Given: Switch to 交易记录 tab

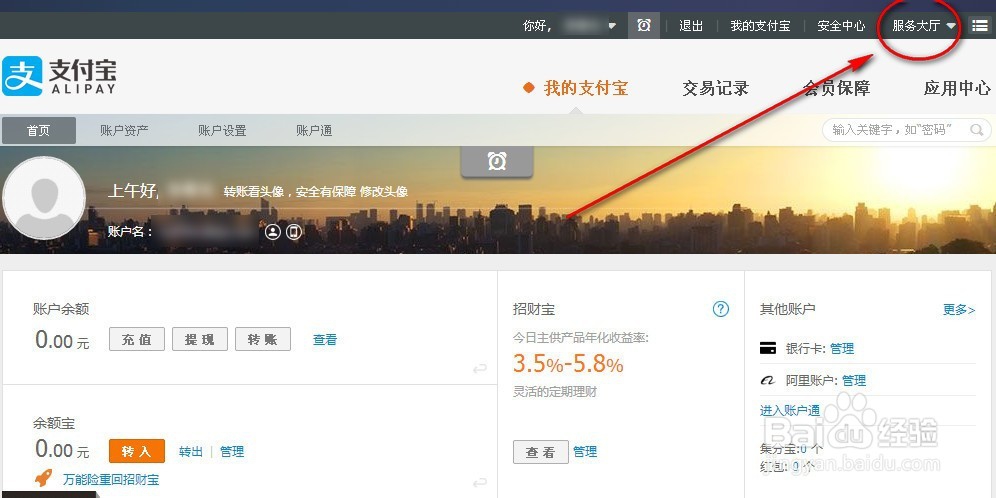Looking at the screenshot, I should [x=715, y=88].
